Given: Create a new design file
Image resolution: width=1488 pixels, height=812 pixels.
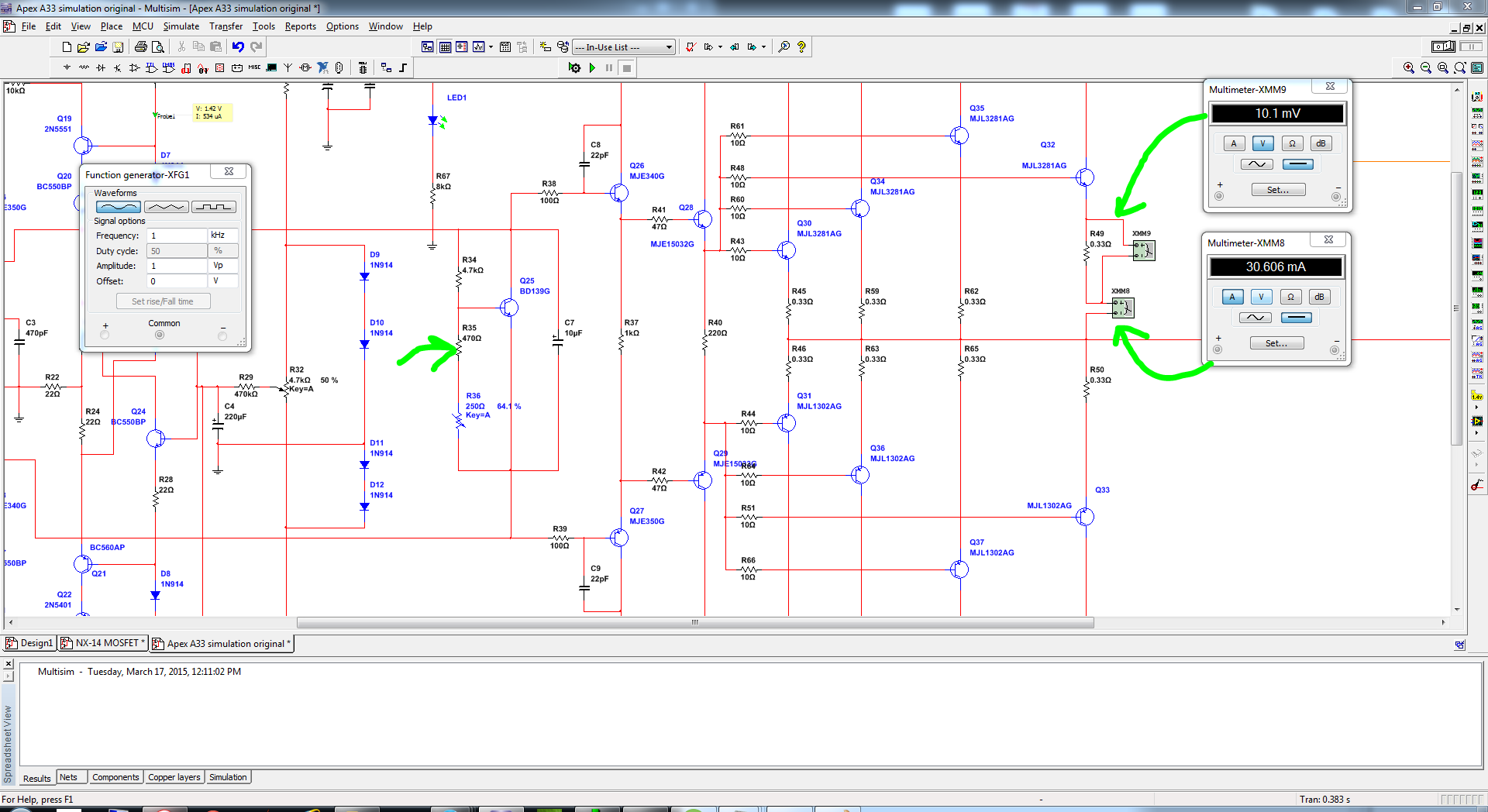Looking at the screenshot, I should pos(67,47).
